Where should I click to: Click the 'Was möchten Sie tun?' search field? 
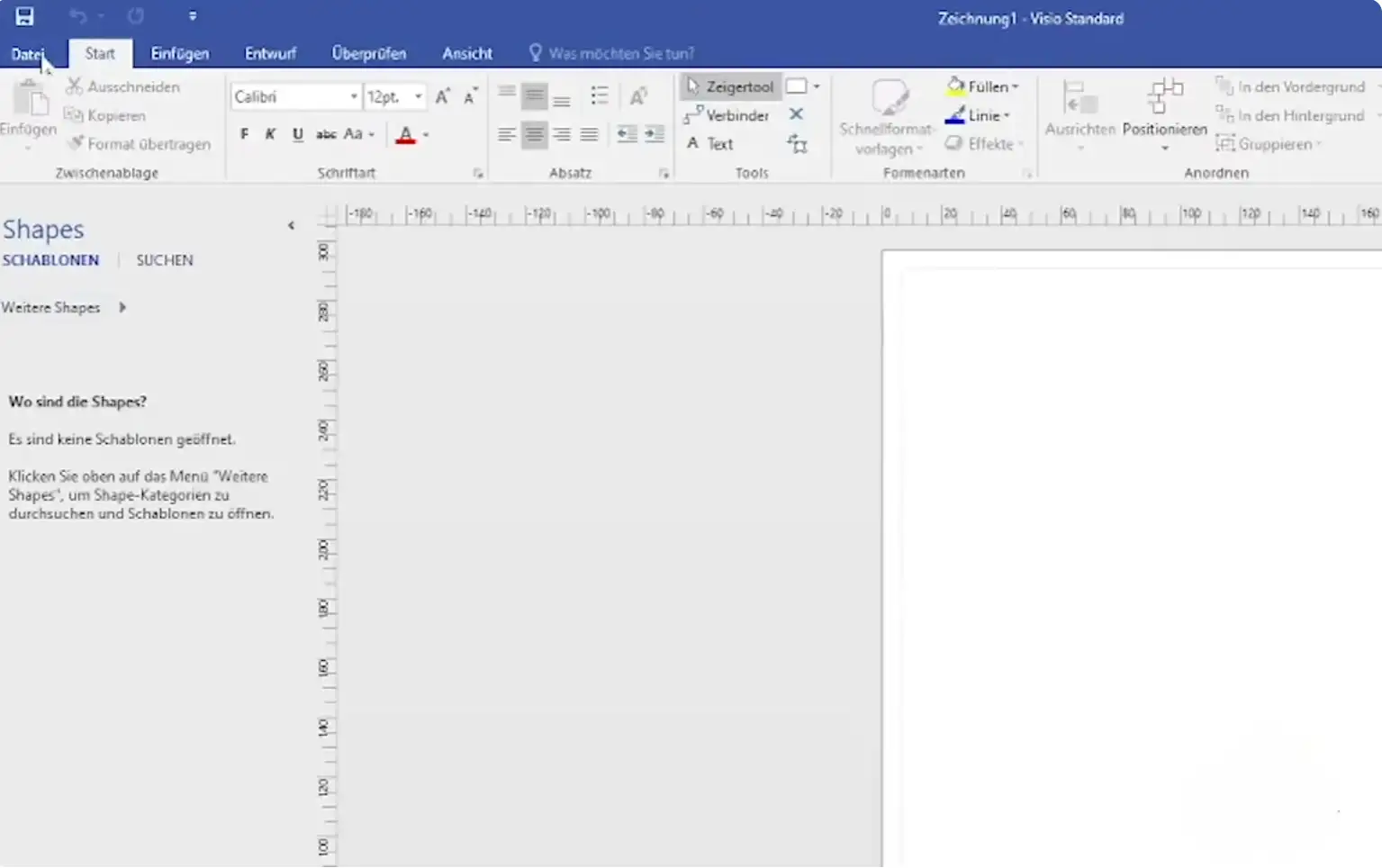pos(621,54)
